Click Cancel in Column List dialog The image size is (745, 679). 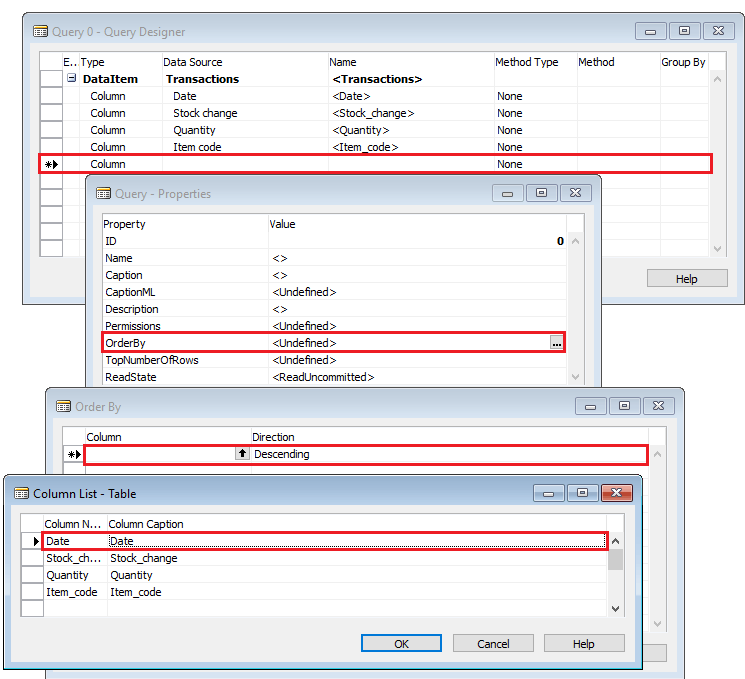pos(493,644)
